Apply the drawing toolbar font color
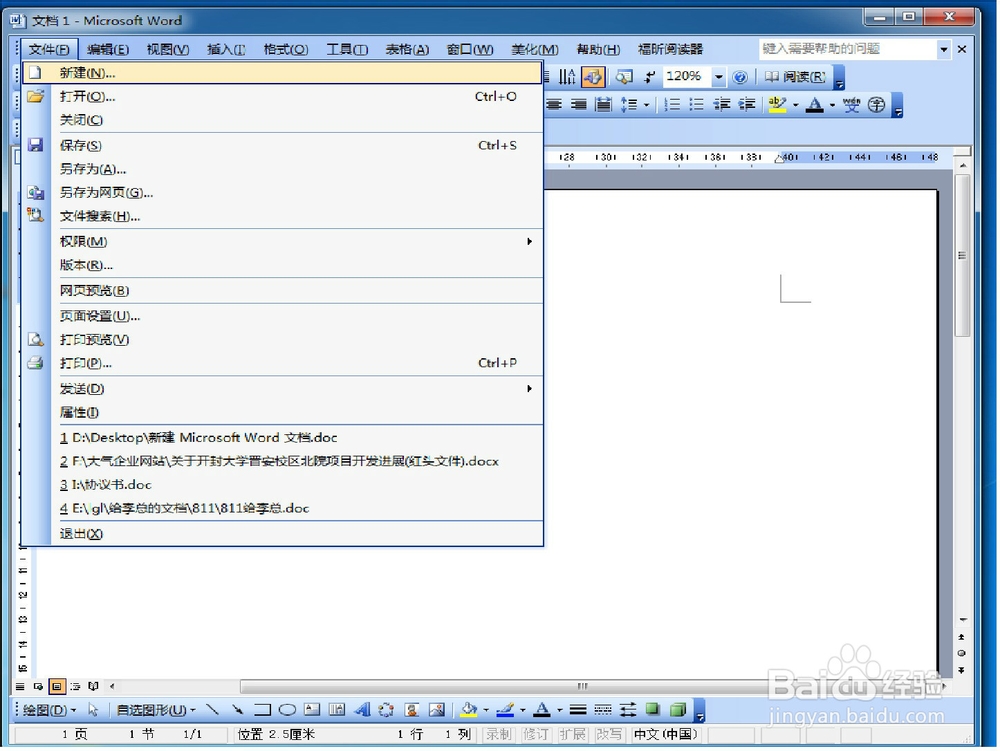The image size is (1000, 751). click(x=542, y=710)
